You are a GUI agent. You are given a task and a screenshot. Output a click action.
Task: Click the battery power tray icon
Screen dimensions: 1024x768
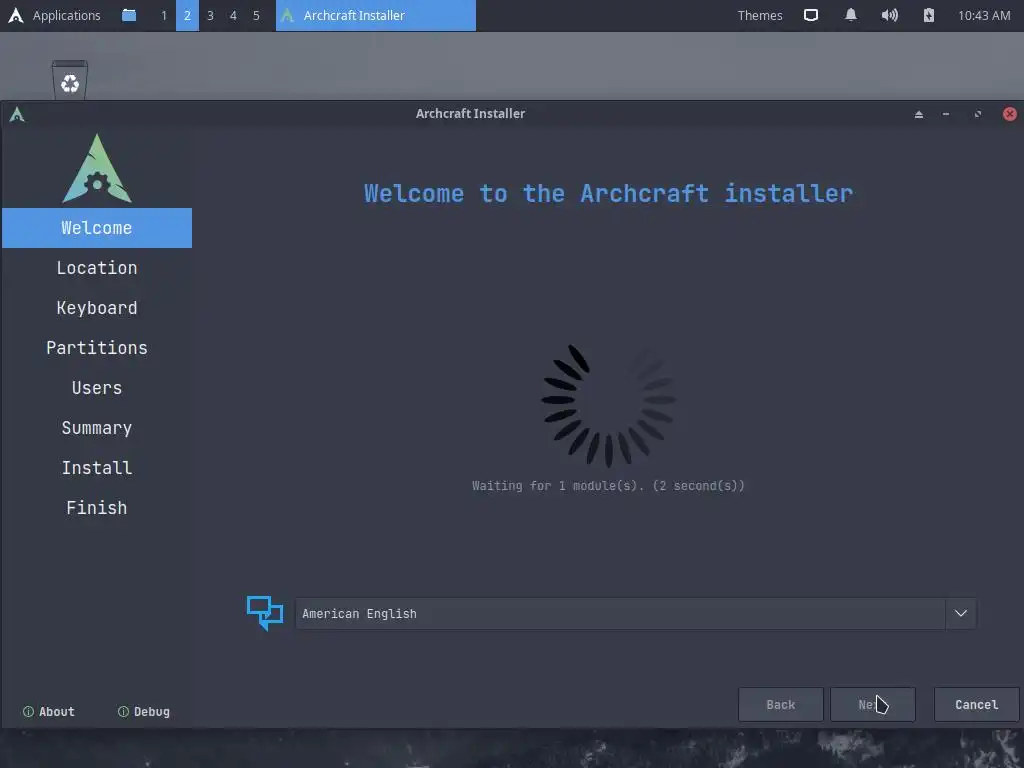[x=929, y=15]
